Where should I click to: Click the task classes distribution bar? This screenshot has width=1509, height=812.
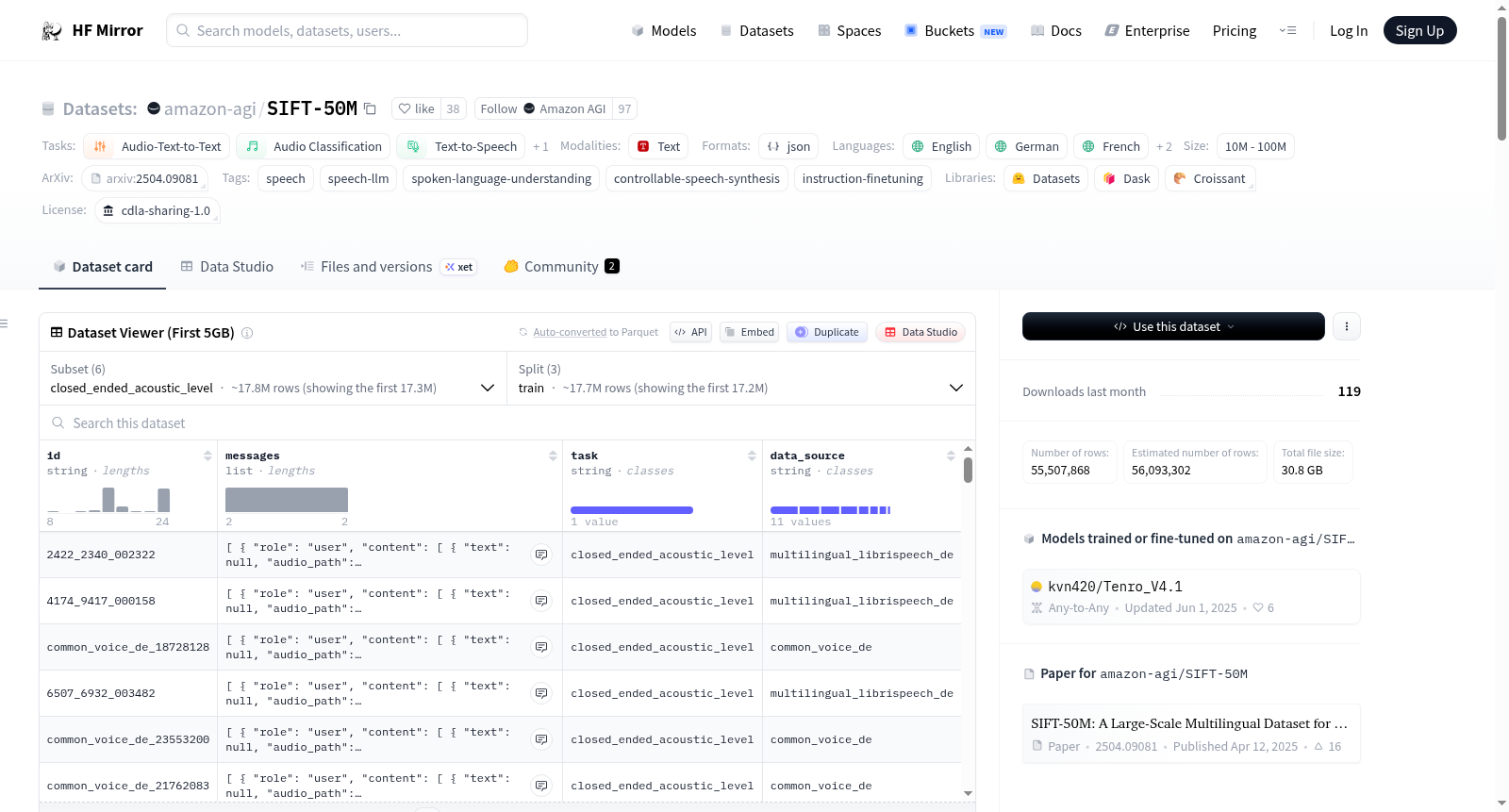[x=632, y=510]
